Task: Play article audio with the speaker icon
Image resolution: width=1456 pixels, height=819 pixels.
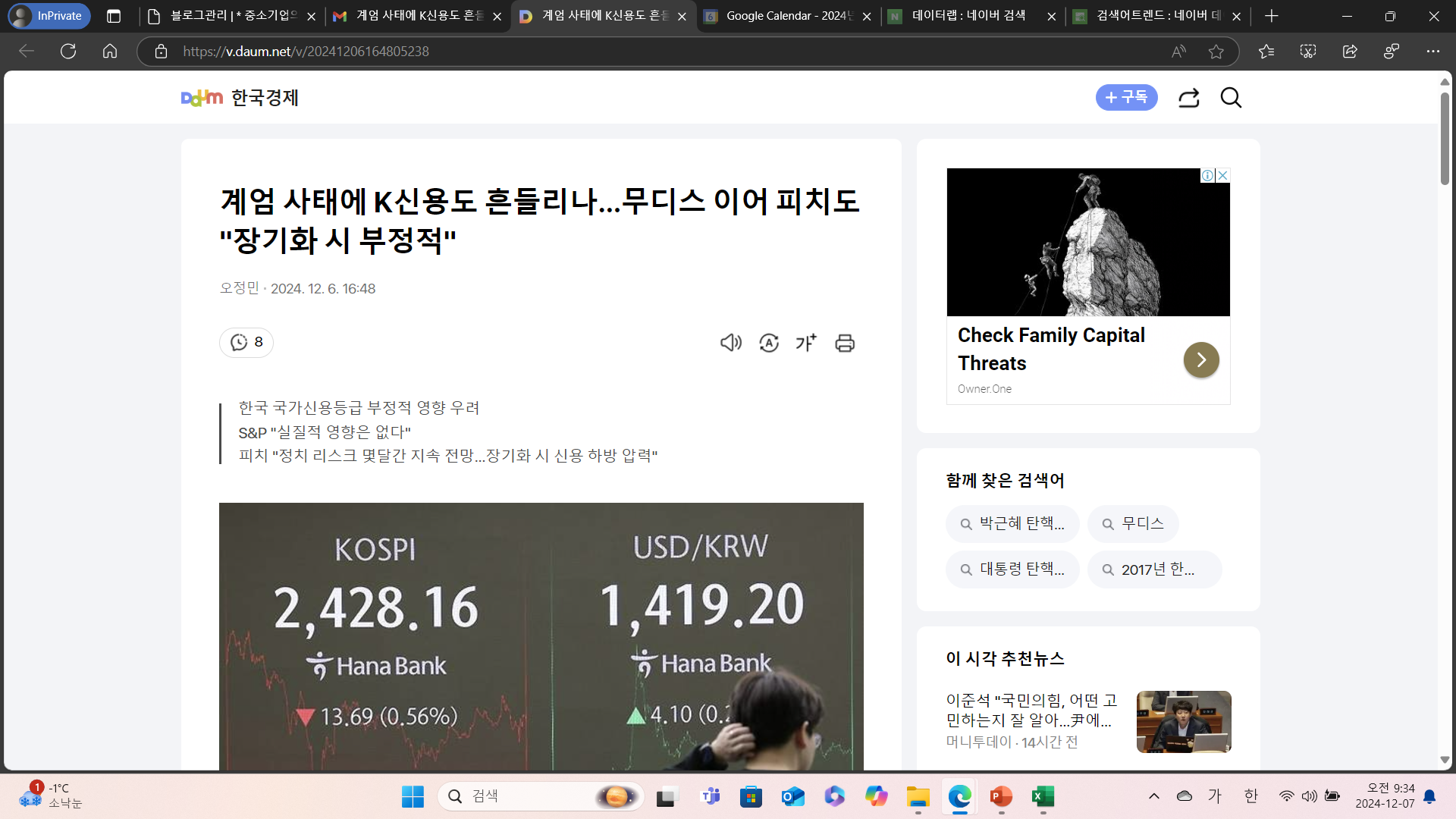Action: pos(730,343)
